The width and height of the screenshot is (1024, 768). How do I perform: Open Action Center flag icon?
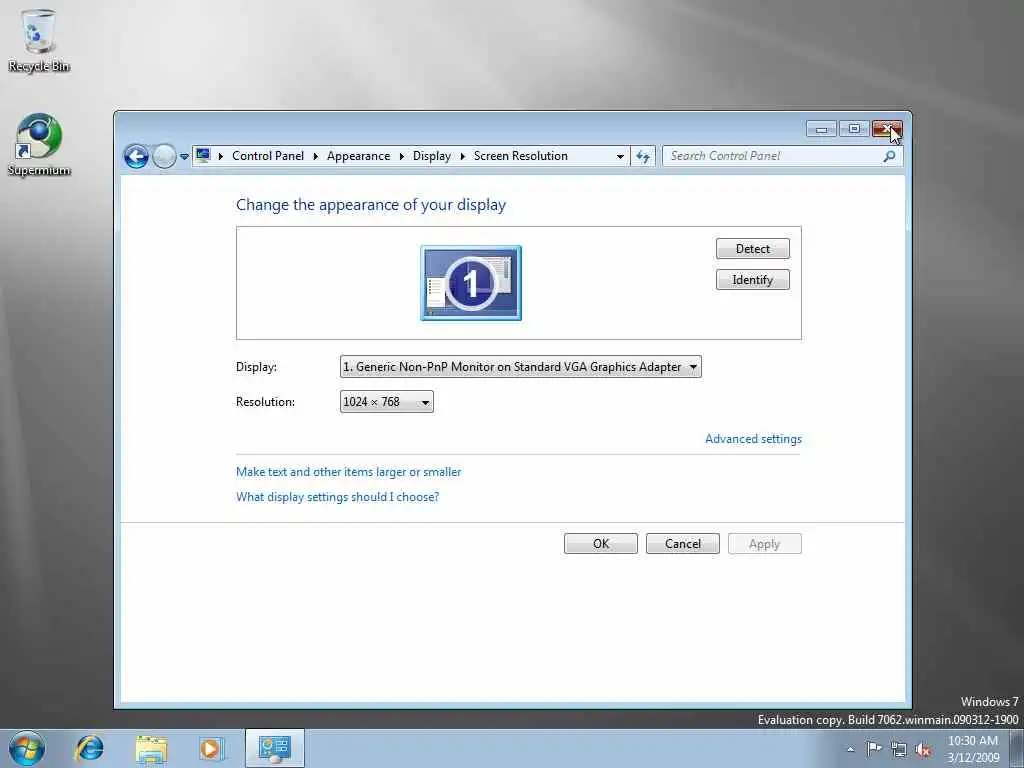click(x=874, y=749)
